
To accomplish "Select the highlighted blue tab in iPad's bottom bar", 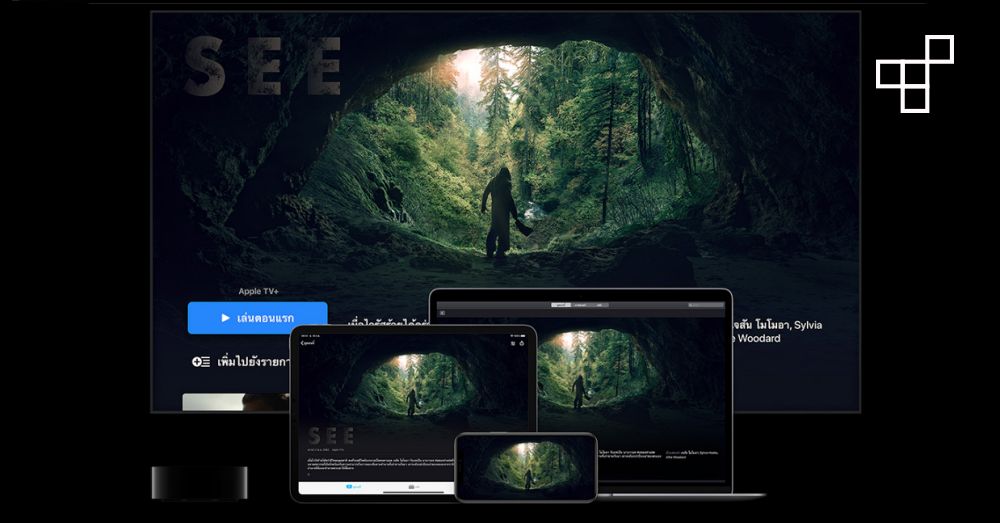I will pos(354,487).
